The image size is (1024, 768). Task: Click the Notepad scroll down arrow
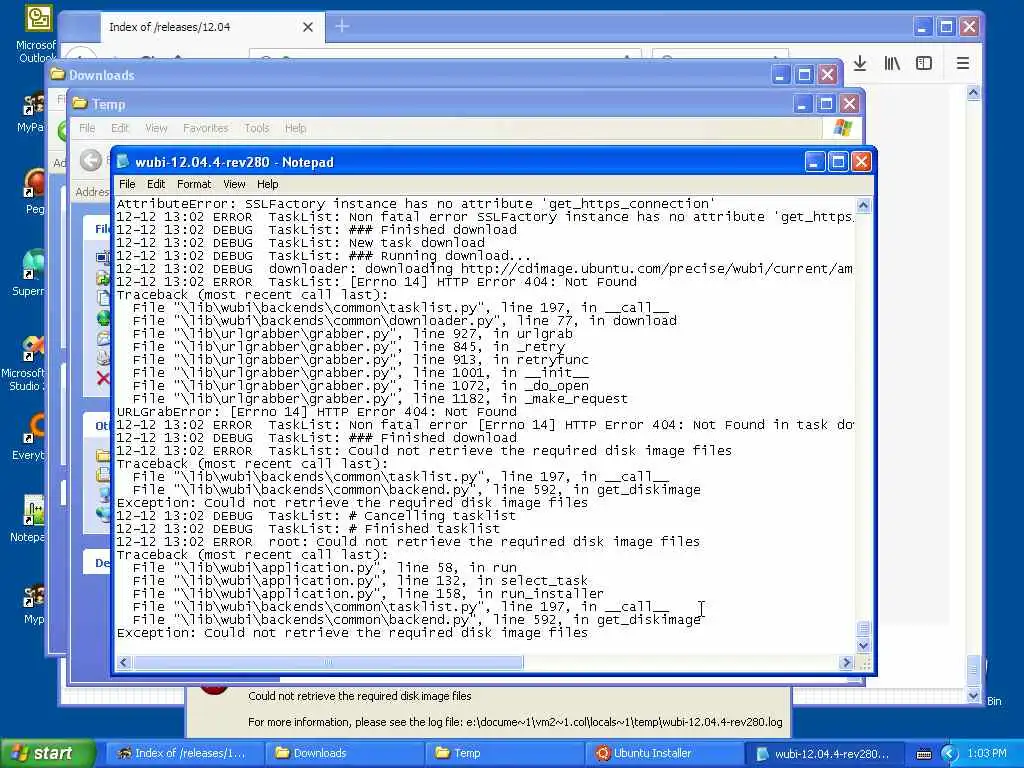tap(863, 645)
